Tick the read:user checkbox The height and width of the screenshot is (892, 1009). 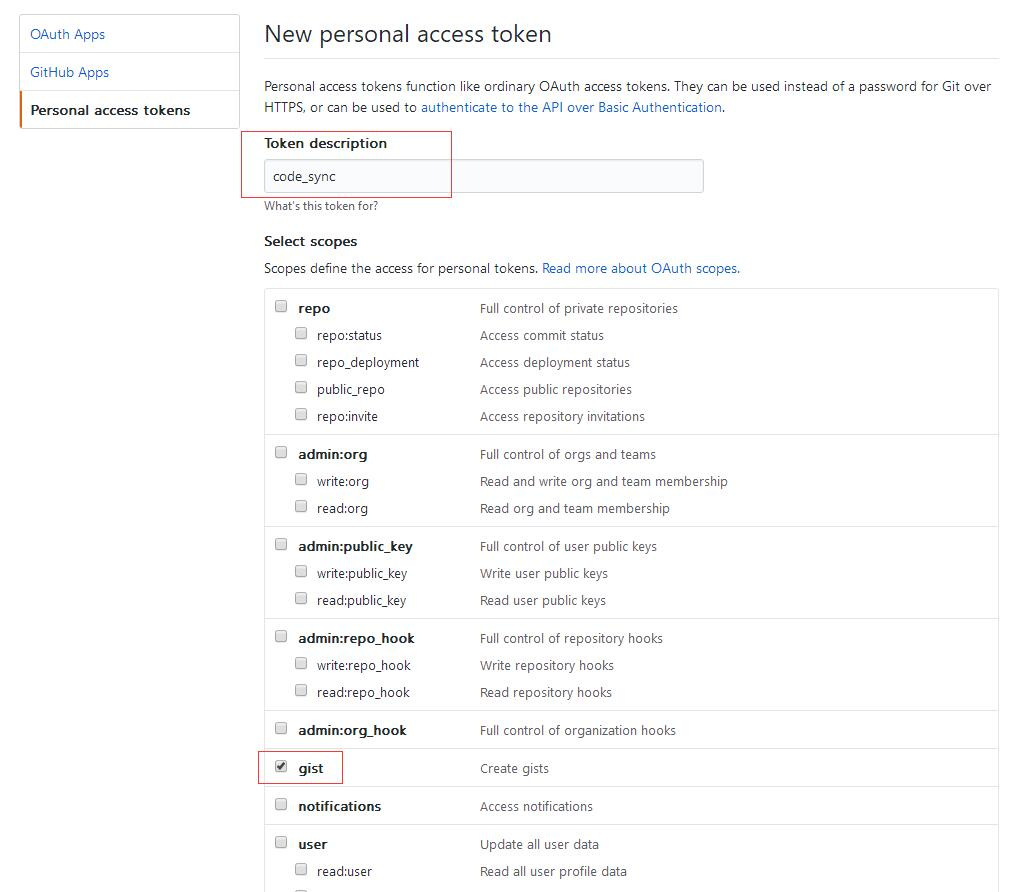point(301,870)
